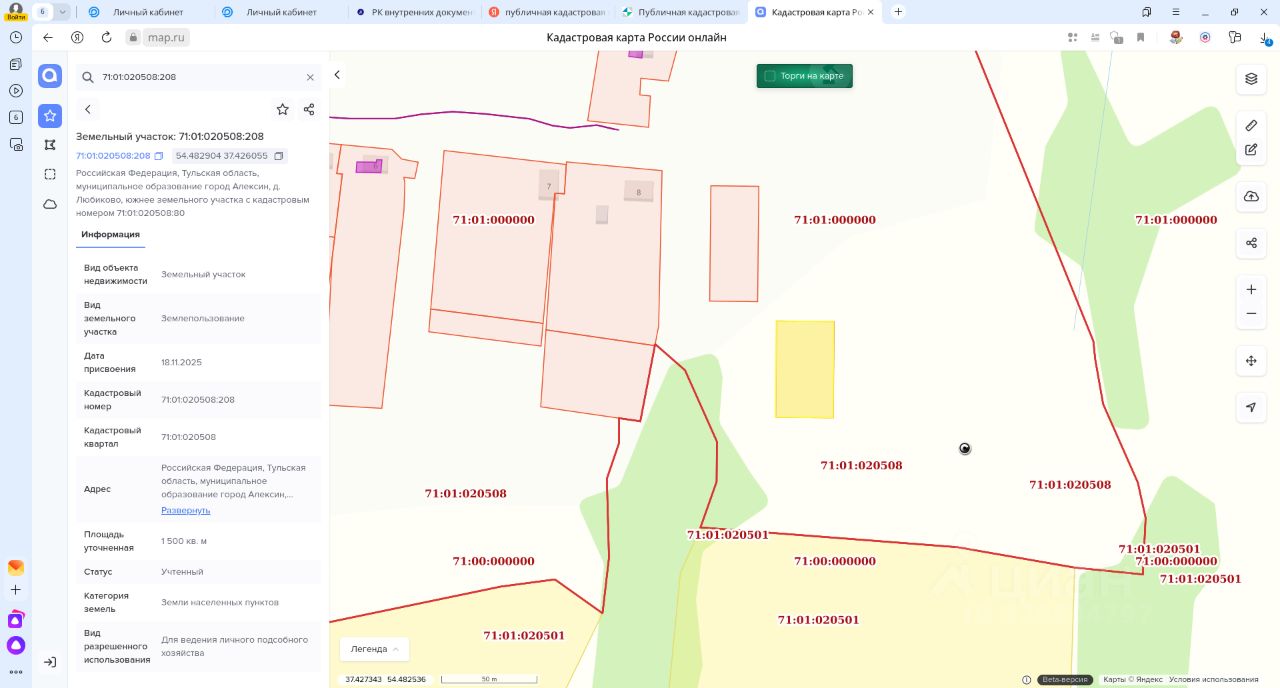Click the 'Землепользование' value

(x=203, y=318)
